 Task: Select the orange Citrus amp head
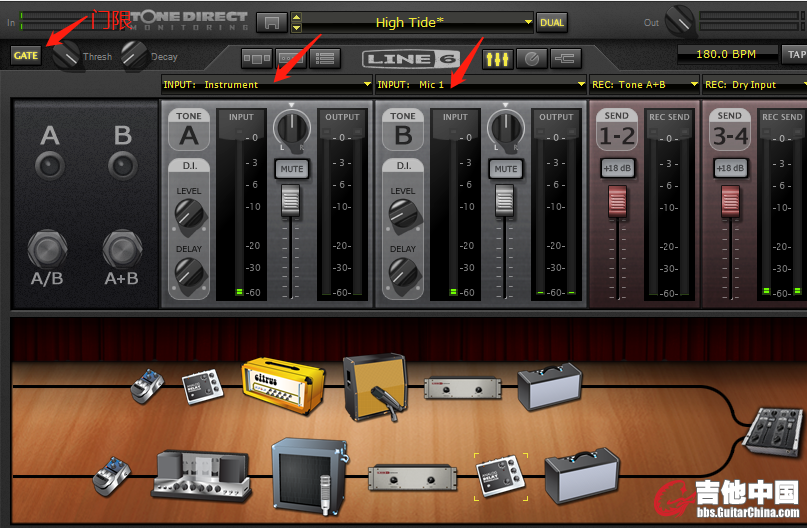(284, 386)
